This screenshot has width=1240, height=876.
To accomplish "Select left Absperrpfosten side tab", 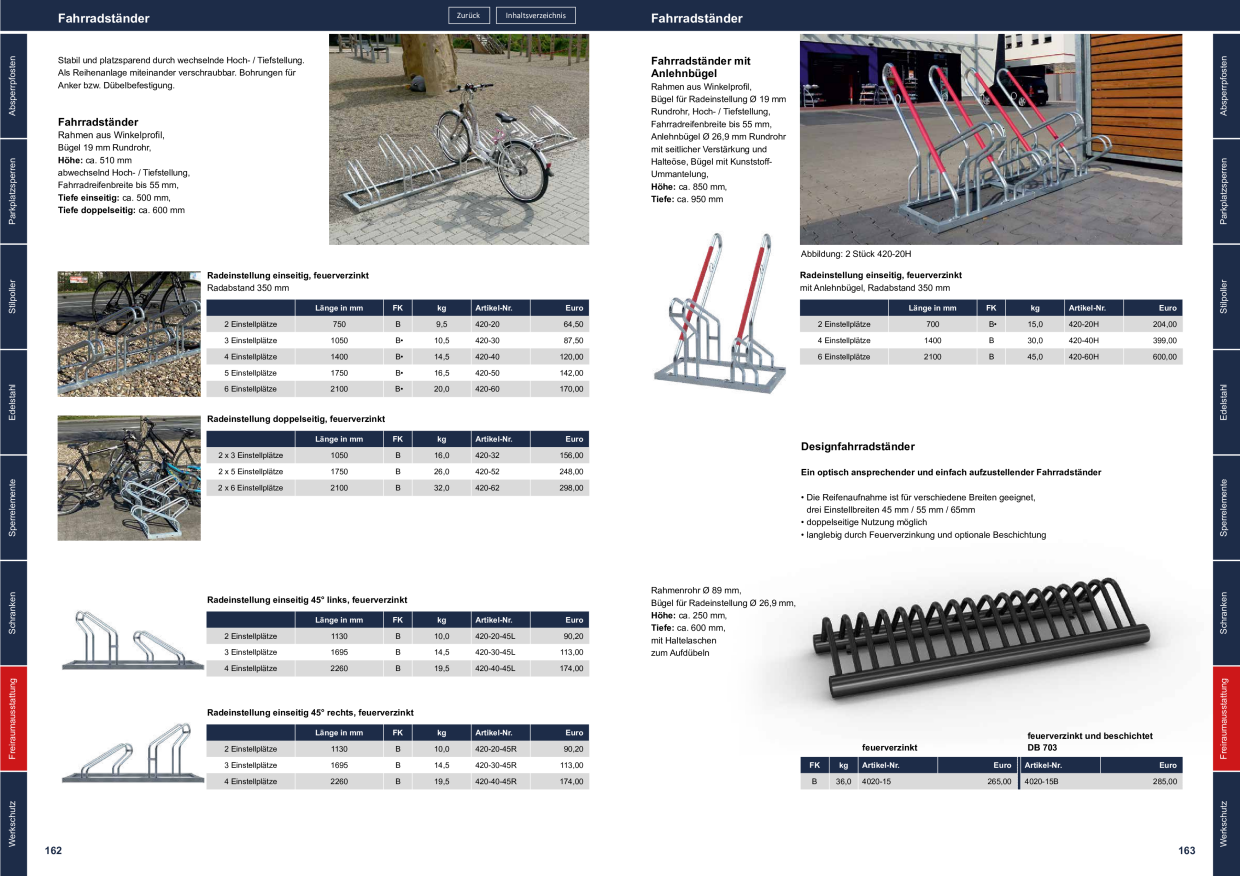I will [13, 86].
